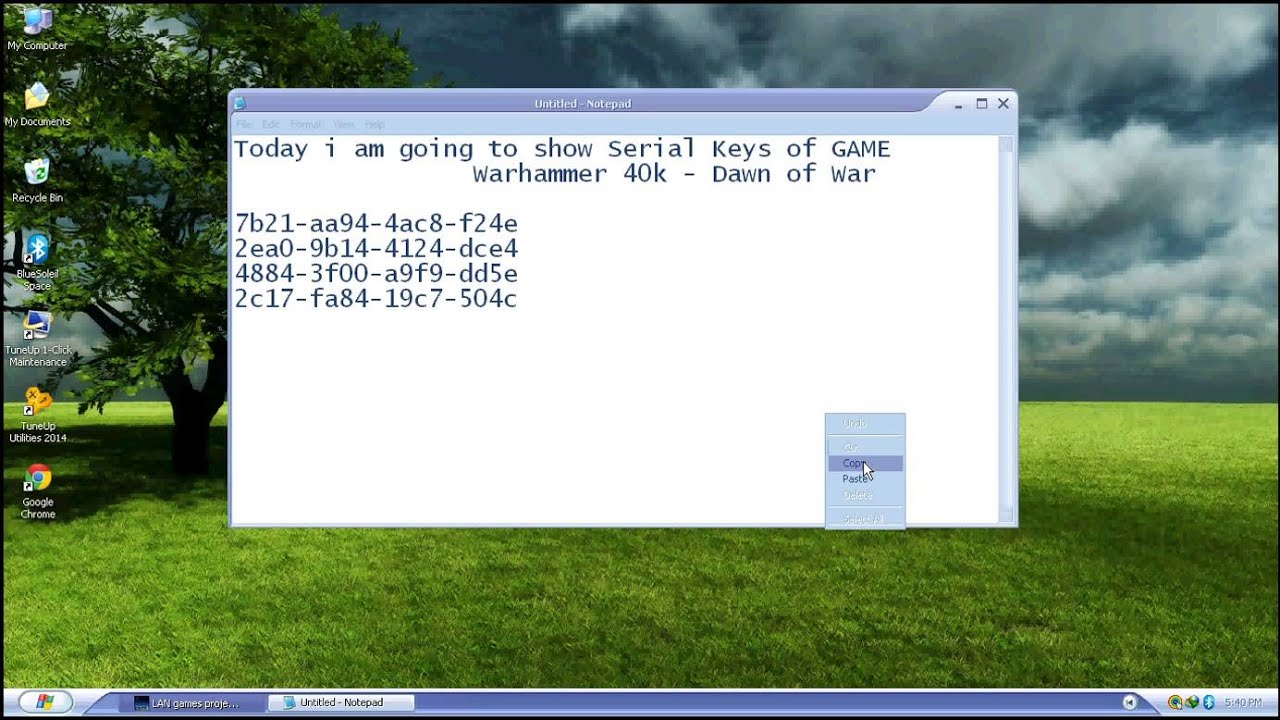Viewport: 1280px width, 720px height.
Task: Click the Notepad title bar icon
Action: tap(240, 103)
